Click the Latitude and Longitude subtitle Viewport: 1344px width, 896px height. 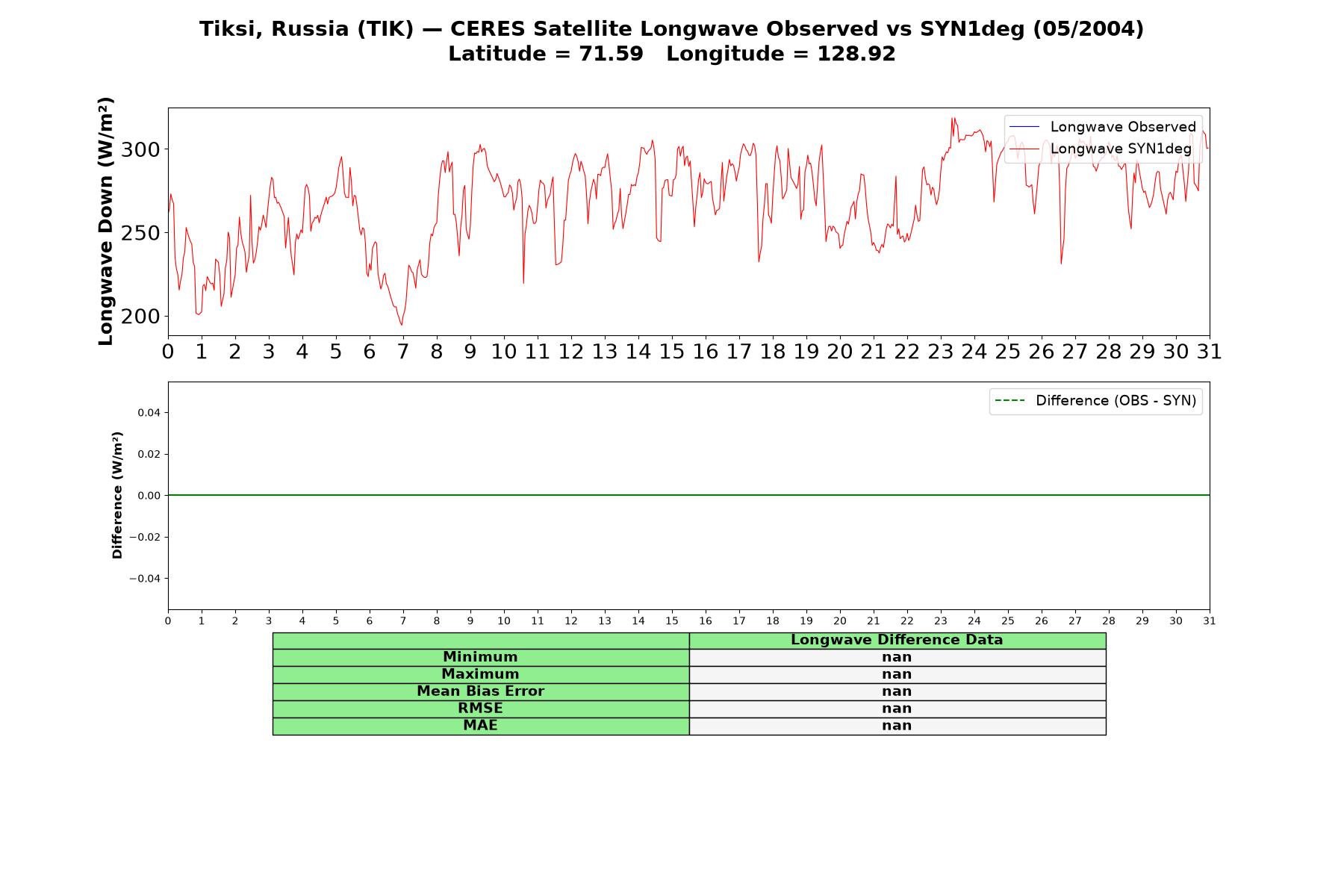[672, 54]
